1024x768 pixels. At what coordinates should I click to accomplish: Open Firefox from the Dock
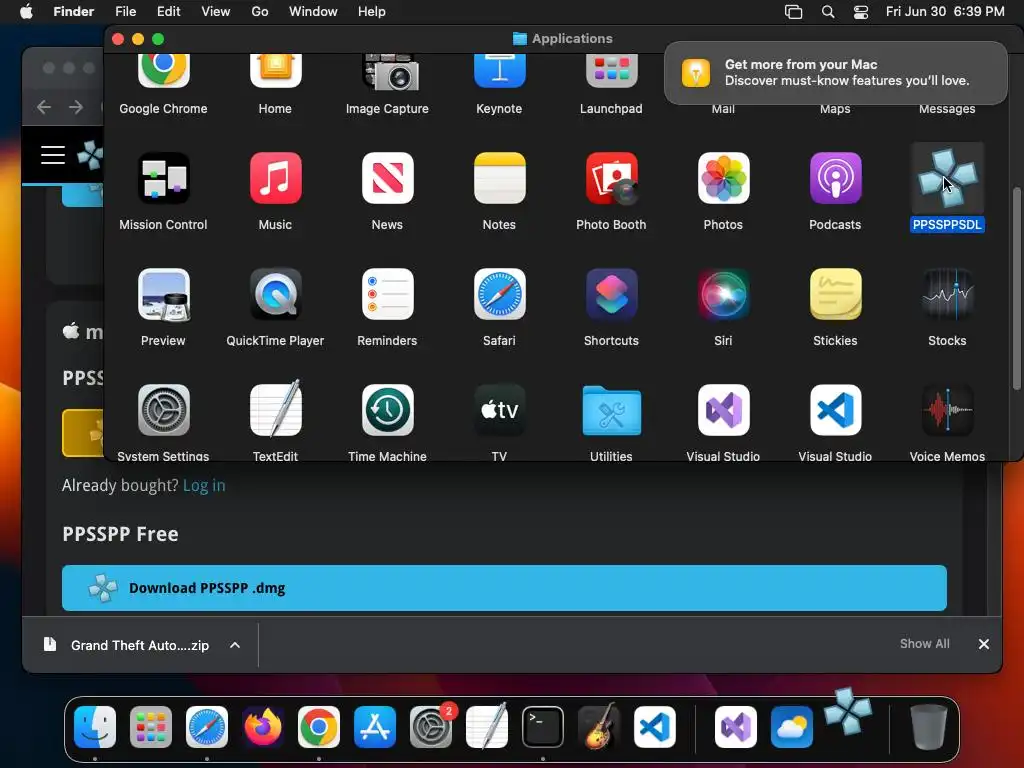tap(263, 727)
